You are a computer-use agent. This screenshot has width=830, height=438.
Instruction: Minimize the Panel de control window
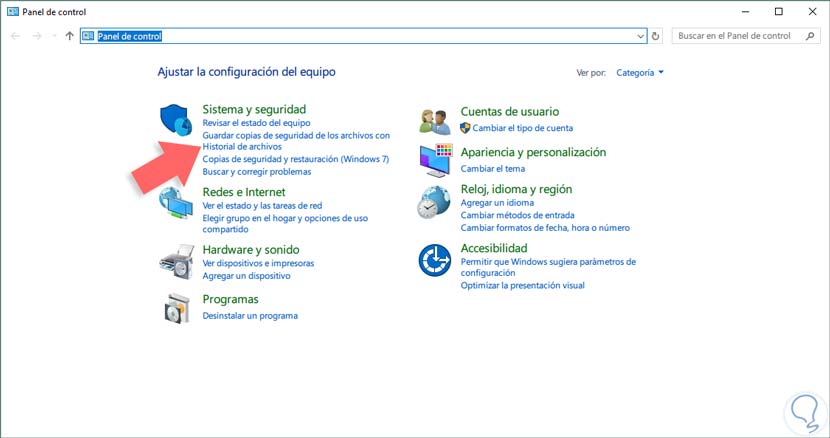click(x=745, y=12)
